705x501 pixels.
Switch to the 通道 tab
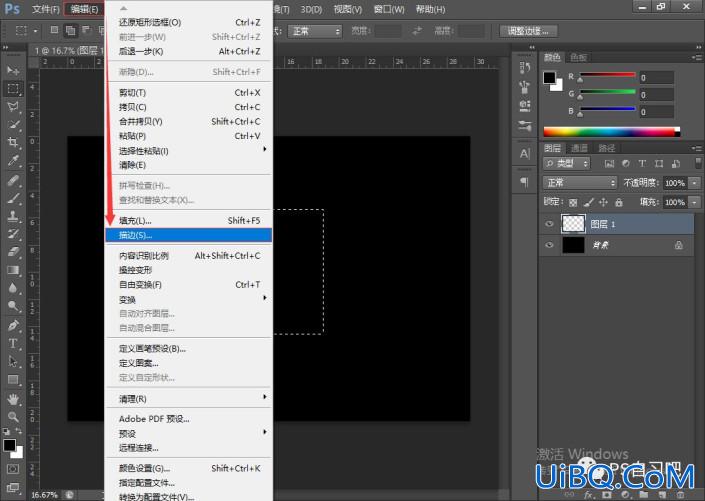[x=579, y=148]
